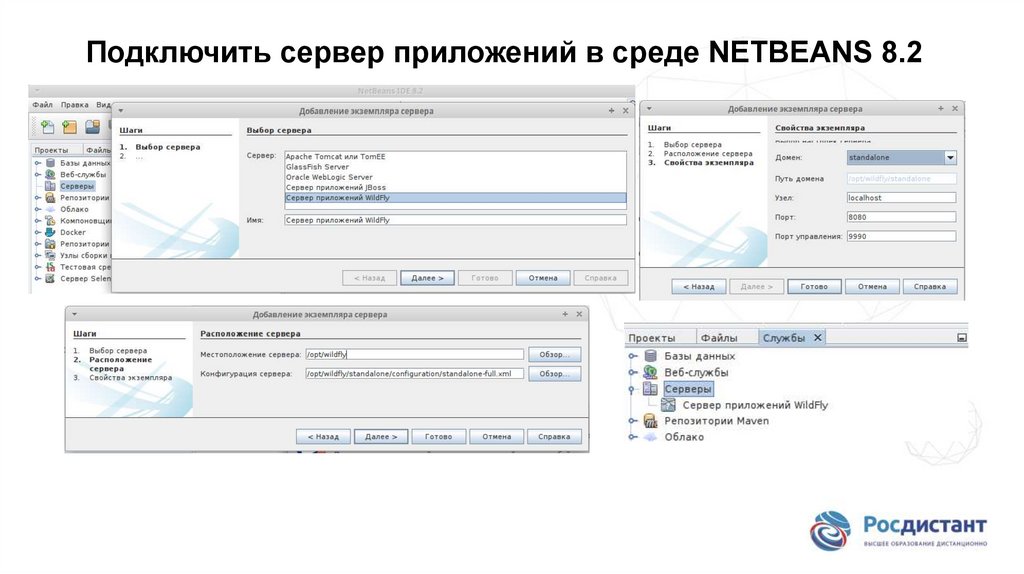Click the database icon in Службы tab panel

pyautogui.click(x=650, y=356)
